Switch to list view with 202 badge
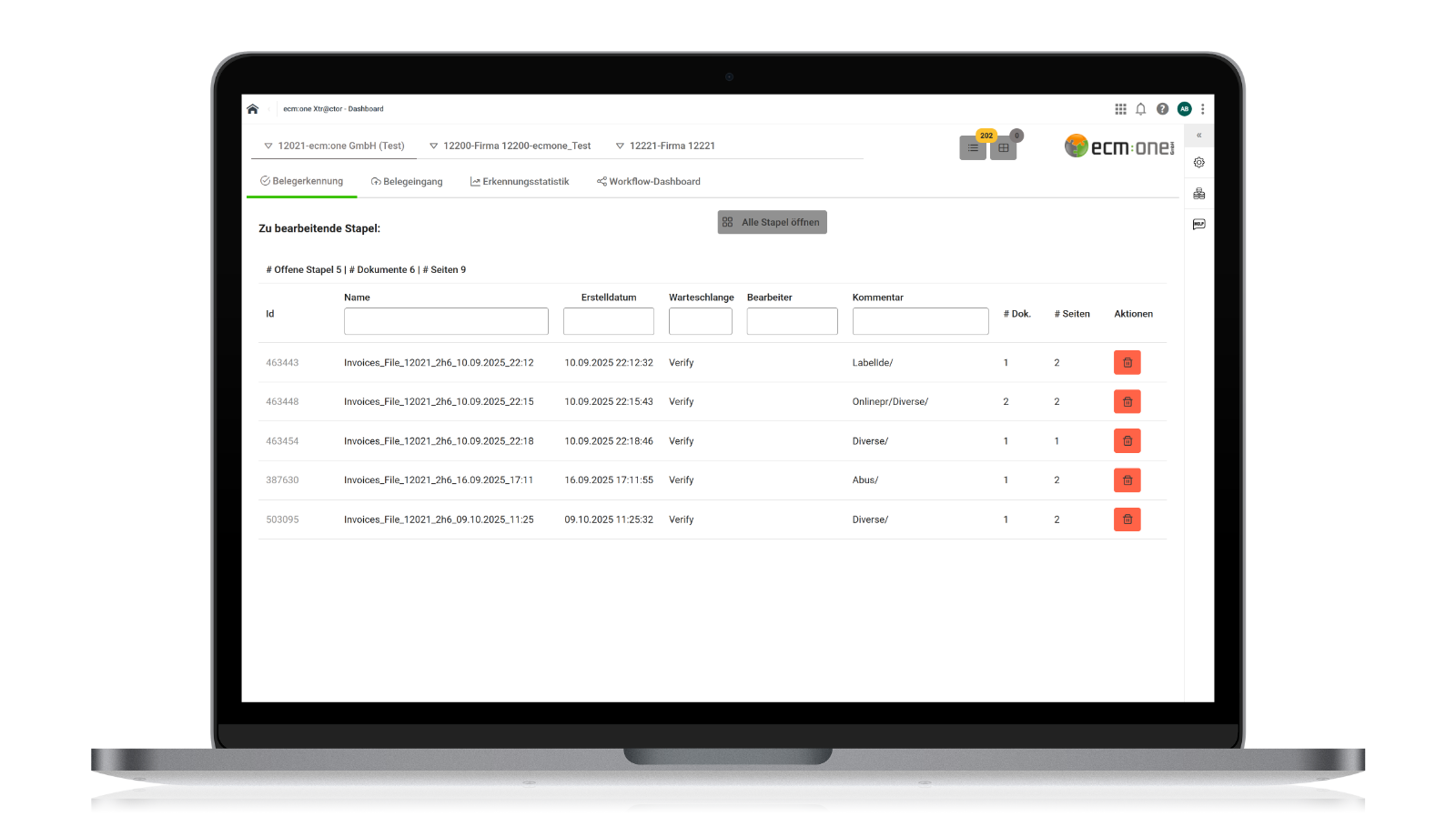The image size is (1456, 837). coord(972,146)
